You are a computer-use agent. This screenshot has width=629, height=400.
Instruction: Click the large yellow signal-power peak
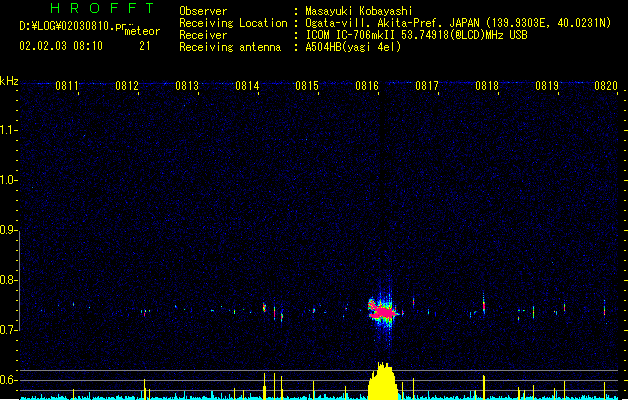383,381
